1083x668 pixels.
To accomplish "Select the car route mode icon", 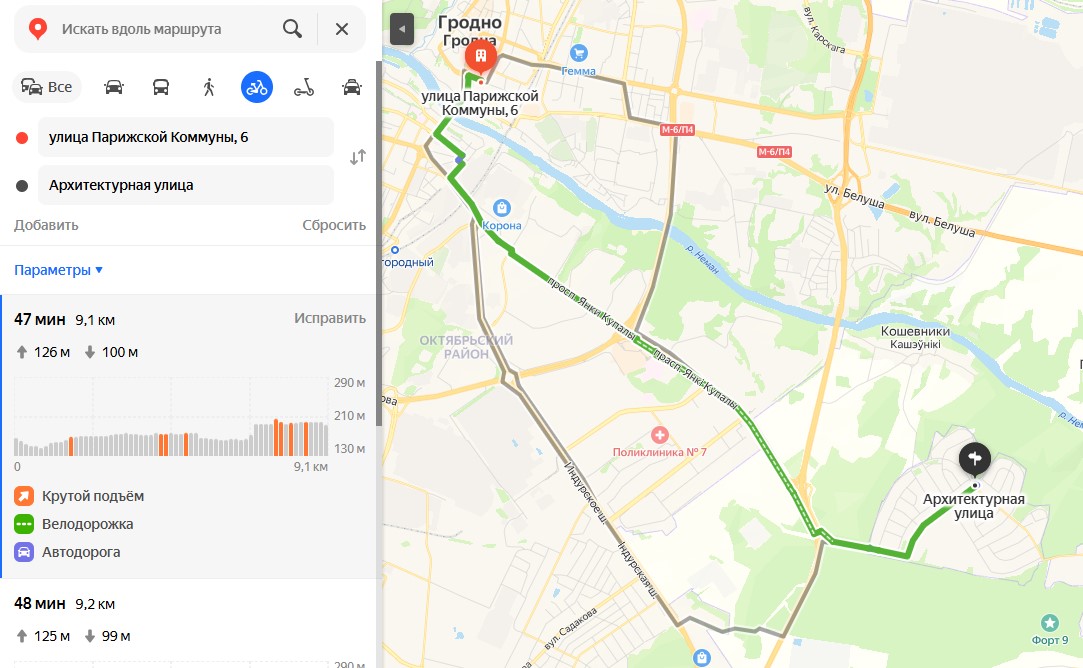I will [x=114, y=87].
